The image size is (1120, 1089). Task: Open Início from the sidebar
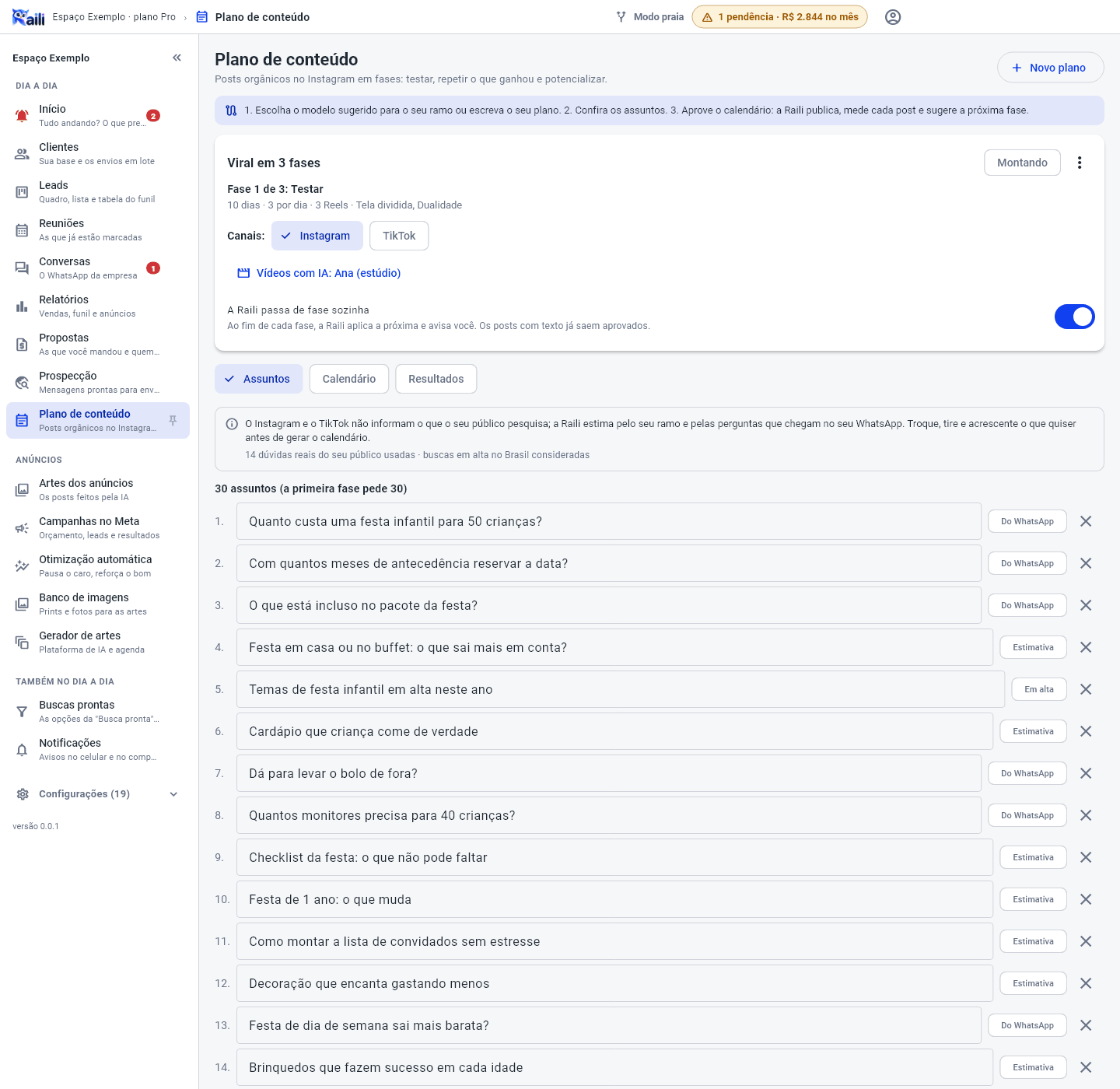(98, 116)
